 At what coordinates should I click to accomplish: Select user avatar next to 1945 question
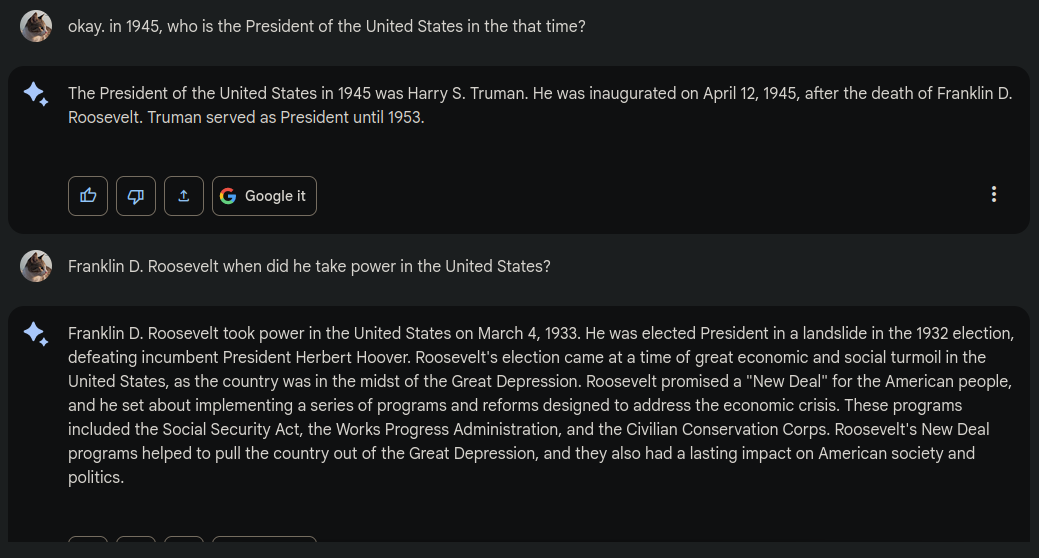(36, 26)
